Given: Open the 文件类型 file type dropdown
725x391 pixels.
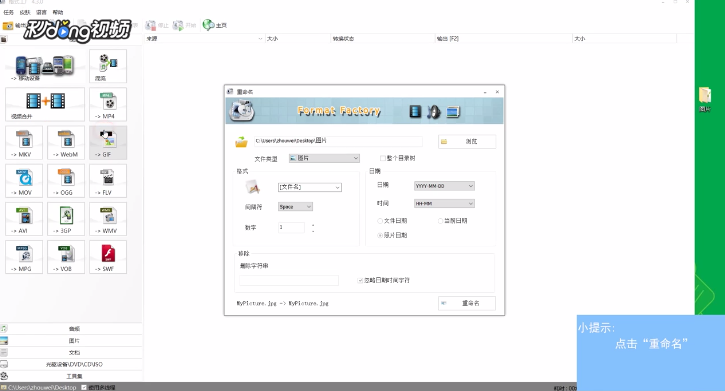Looking at the screenshot, I should [x=324, y=158].
